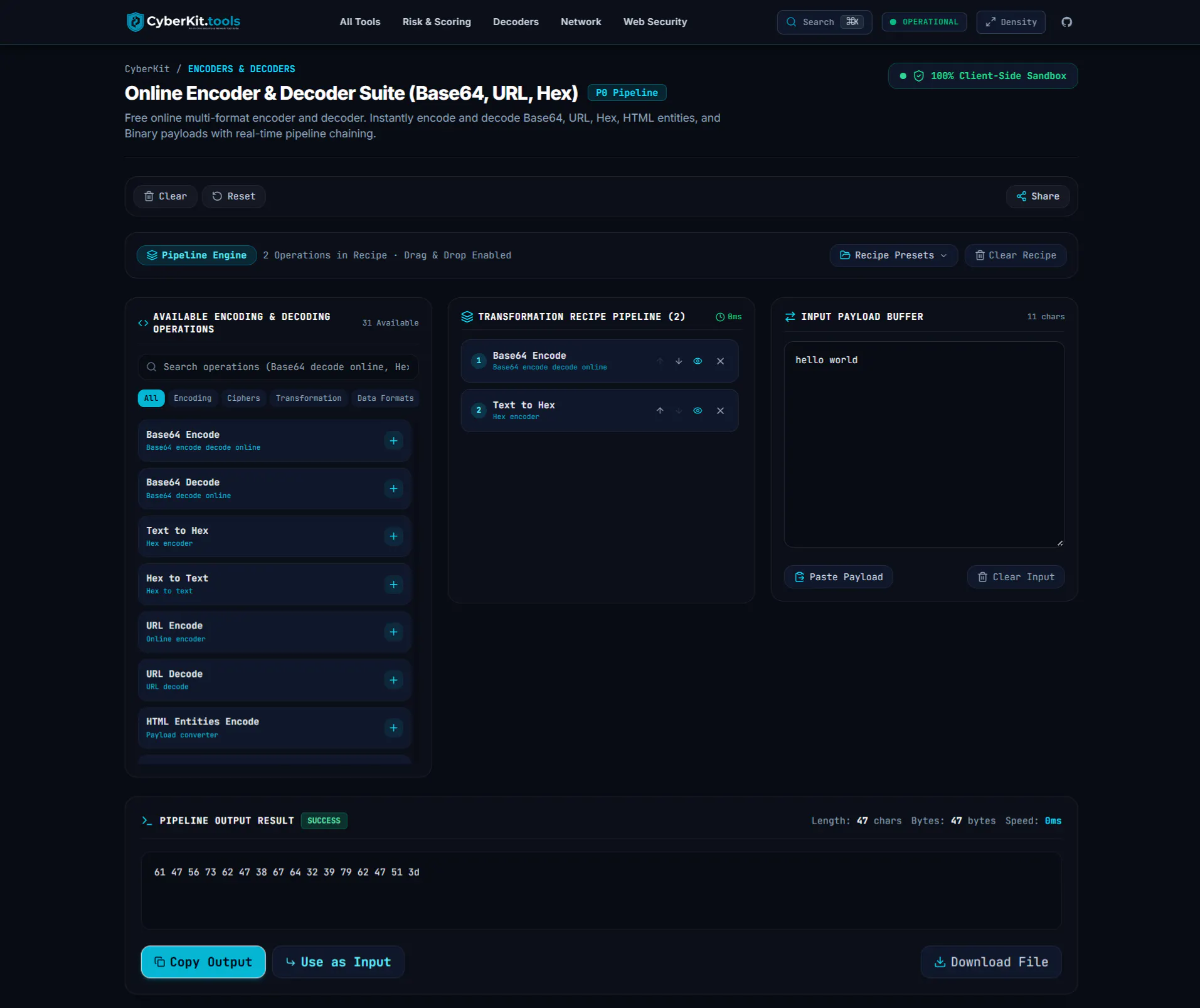Open the Decoders menu
The height and width of the screenshot is (1008, 1200).
click(516, 22)
